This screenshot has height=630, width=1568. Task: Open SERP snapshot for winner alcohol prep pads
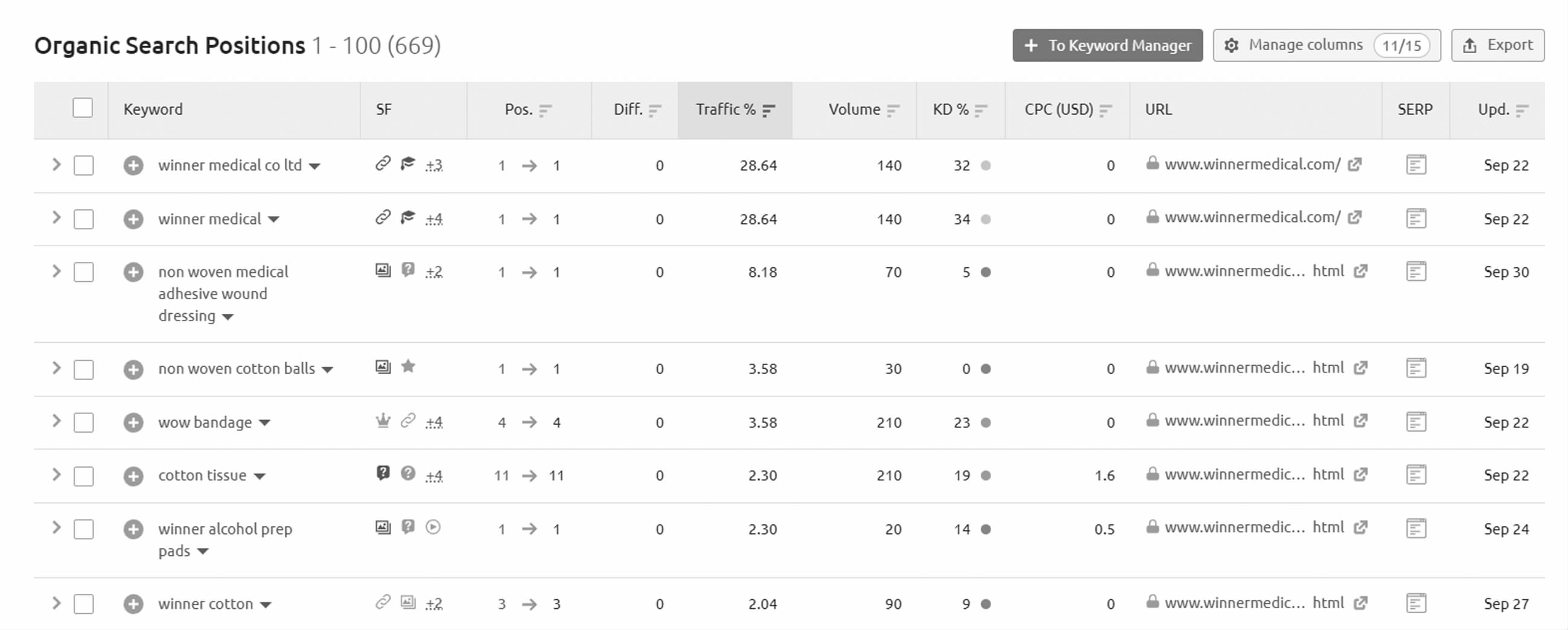[1416, 529]
